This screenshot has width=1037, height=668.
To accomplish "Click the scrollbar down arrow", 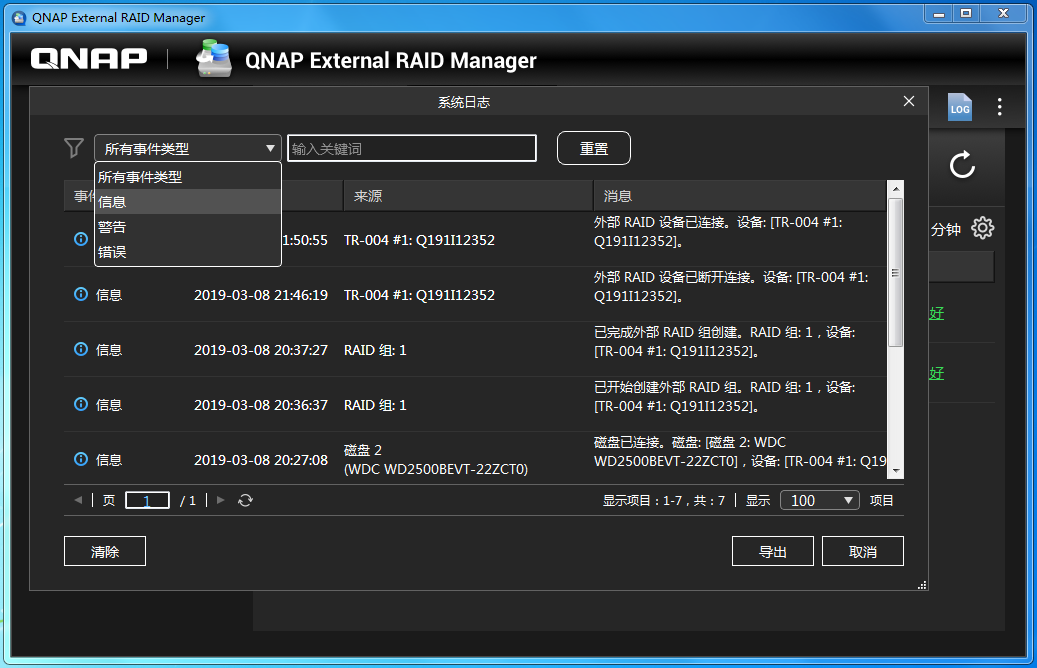I will (895, 471).
